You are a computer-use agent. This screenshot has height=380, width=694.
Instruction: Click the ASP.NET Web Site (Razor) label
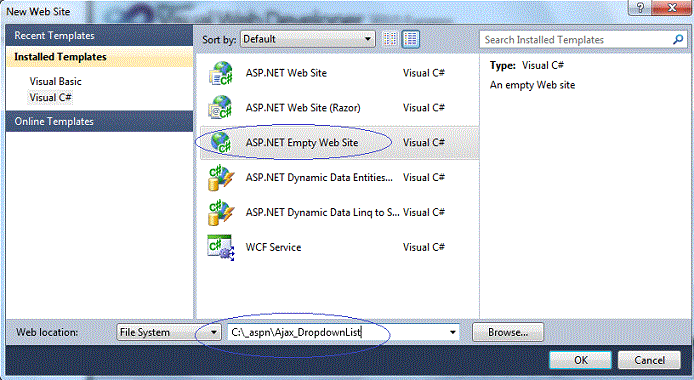(x=303, y=107)
